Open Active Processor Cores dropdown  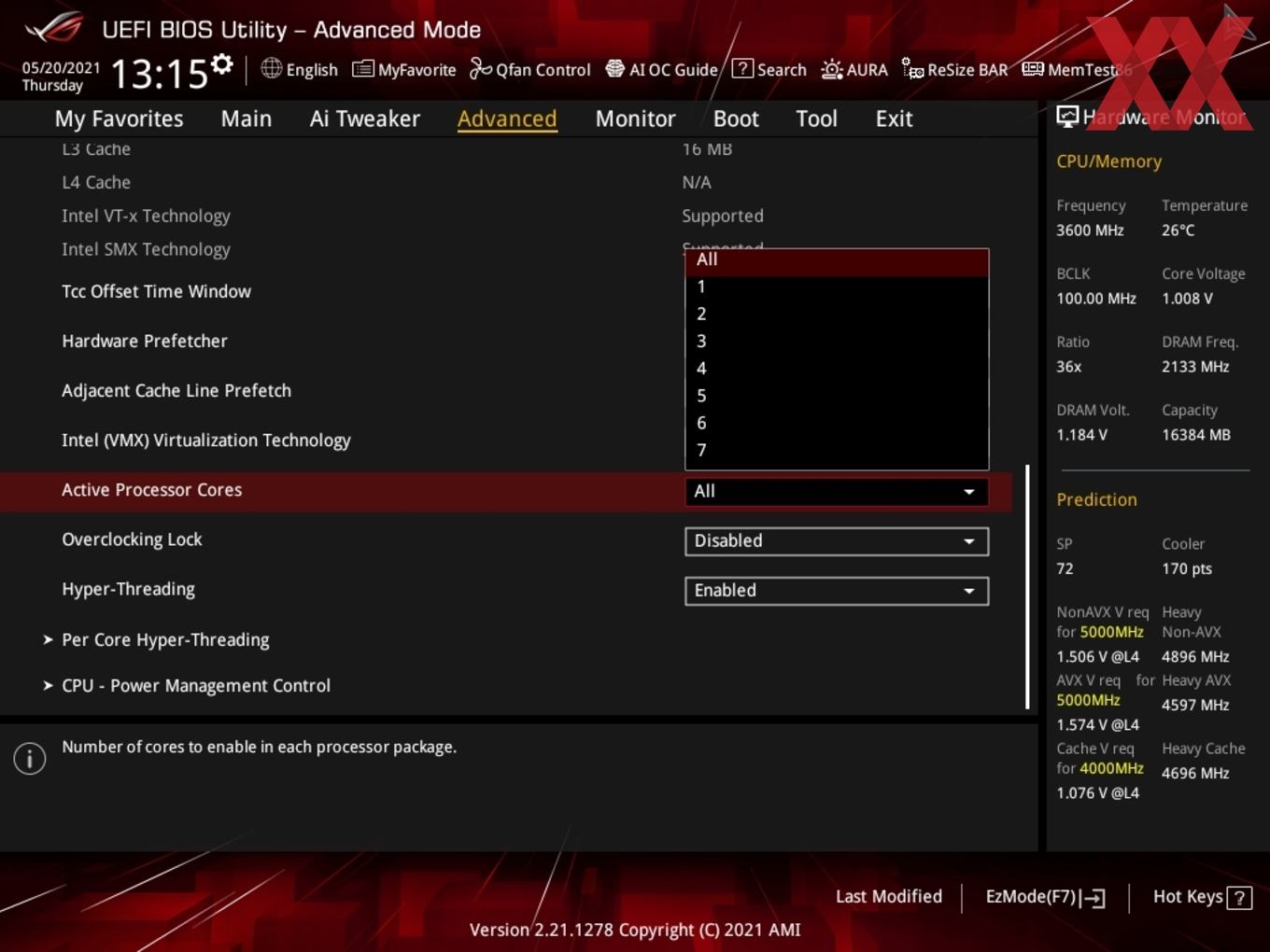point(837,491)
